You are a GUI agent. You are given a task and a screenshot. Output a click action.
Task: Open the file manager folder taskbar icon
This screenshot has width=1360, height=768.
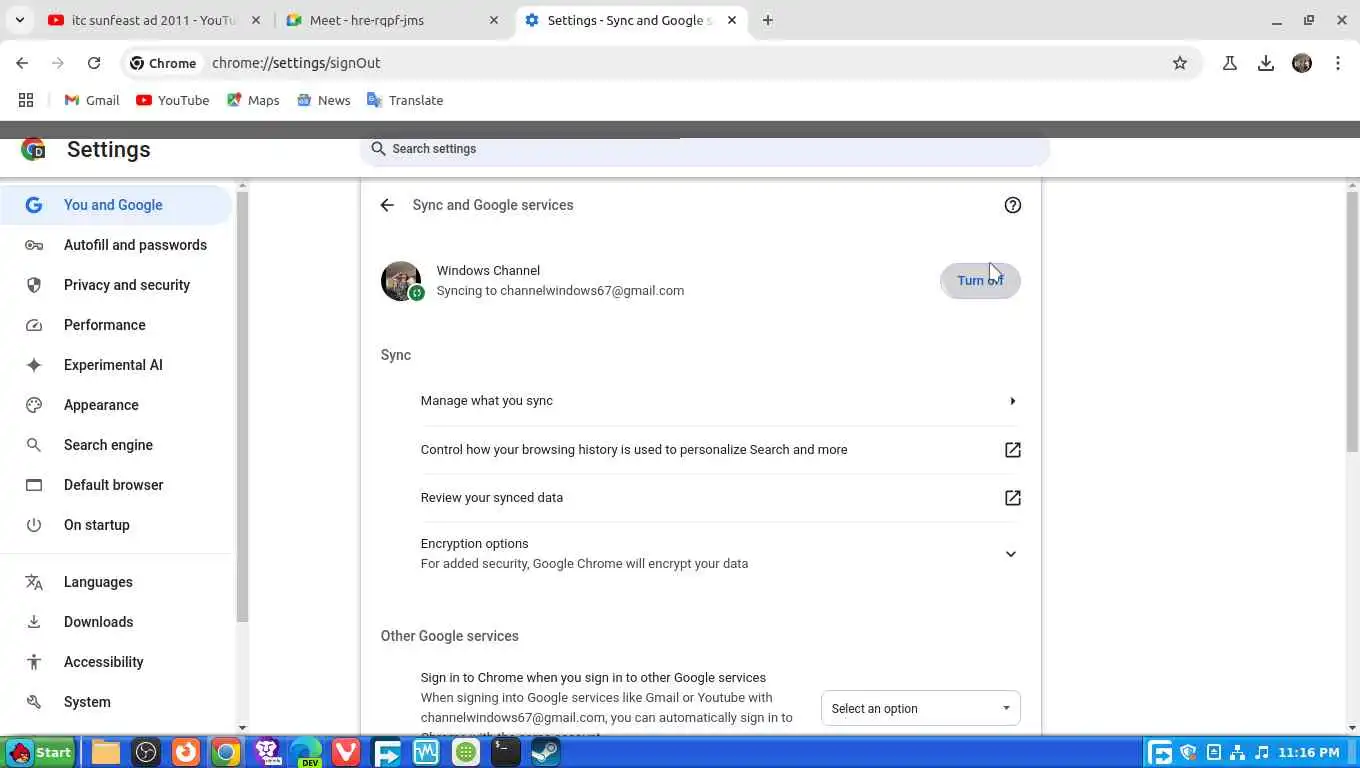tap(106, 752)
